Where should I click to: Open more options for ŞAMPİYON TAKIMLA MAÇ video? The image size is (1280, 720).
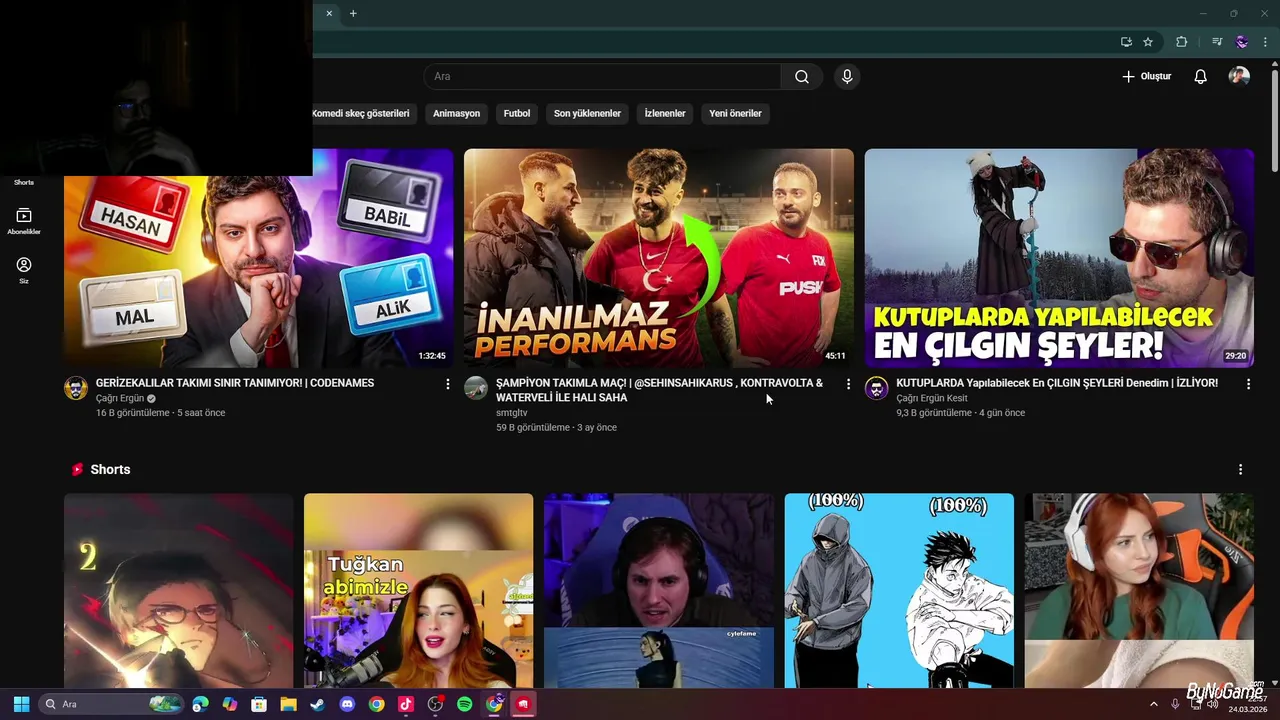pos(848,384)
